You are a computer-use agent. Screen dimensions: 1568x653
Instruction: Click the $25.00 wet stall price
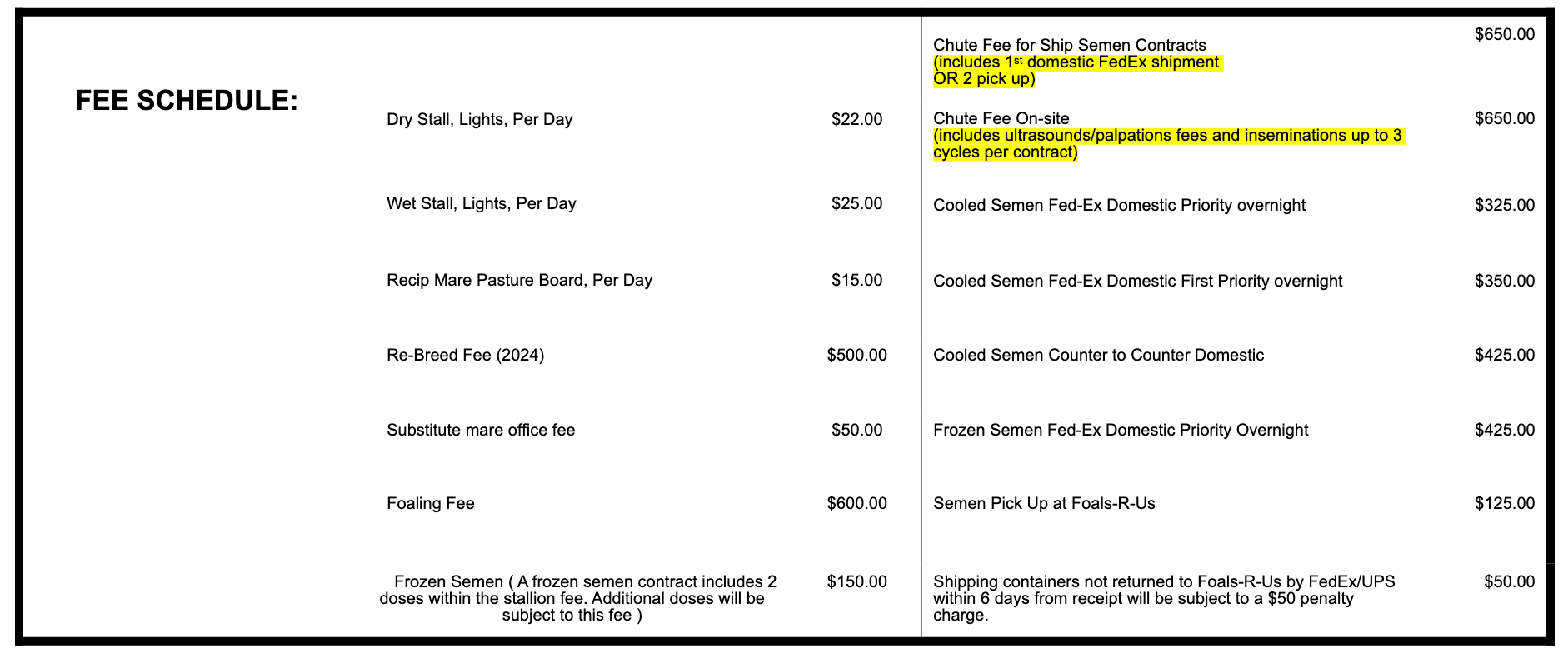pos(856,203)
